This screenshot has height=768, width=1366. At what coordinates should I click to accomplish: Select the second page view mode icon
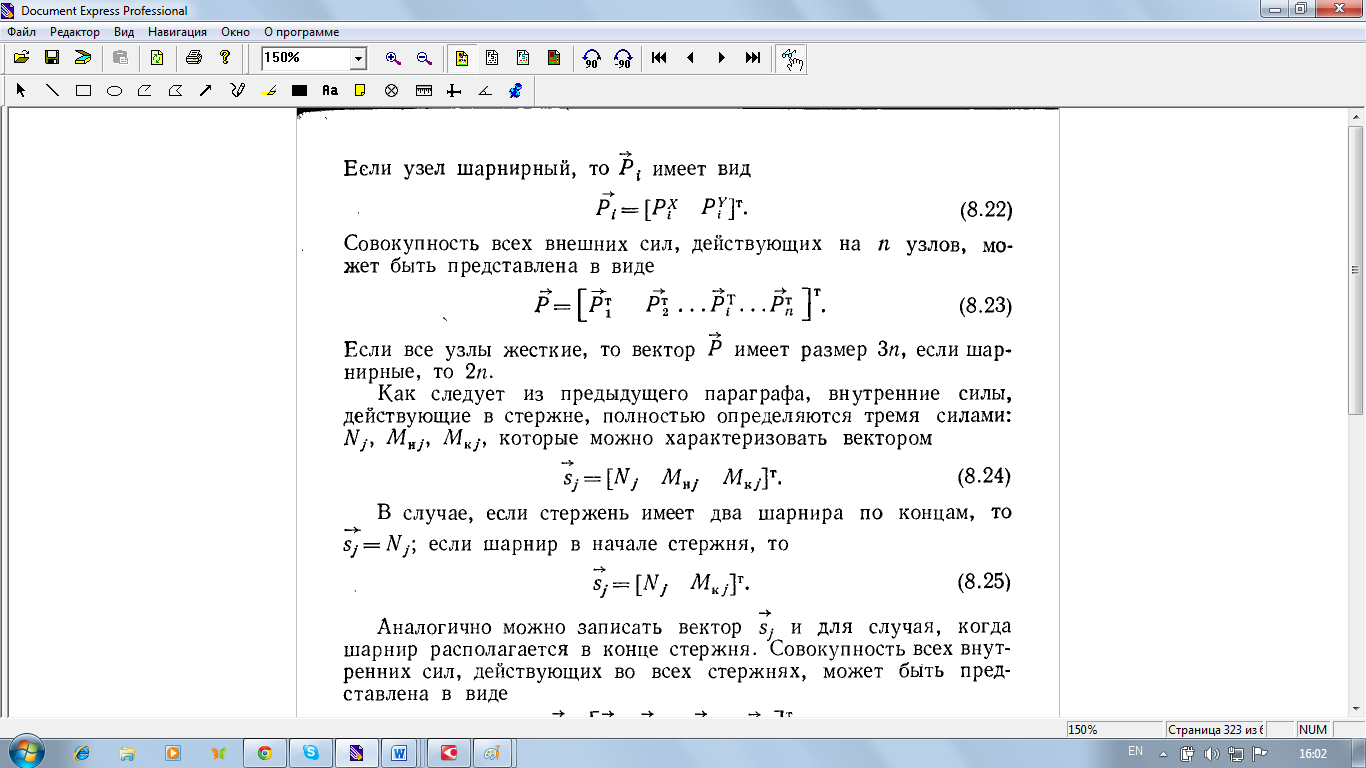pos(492,58)
